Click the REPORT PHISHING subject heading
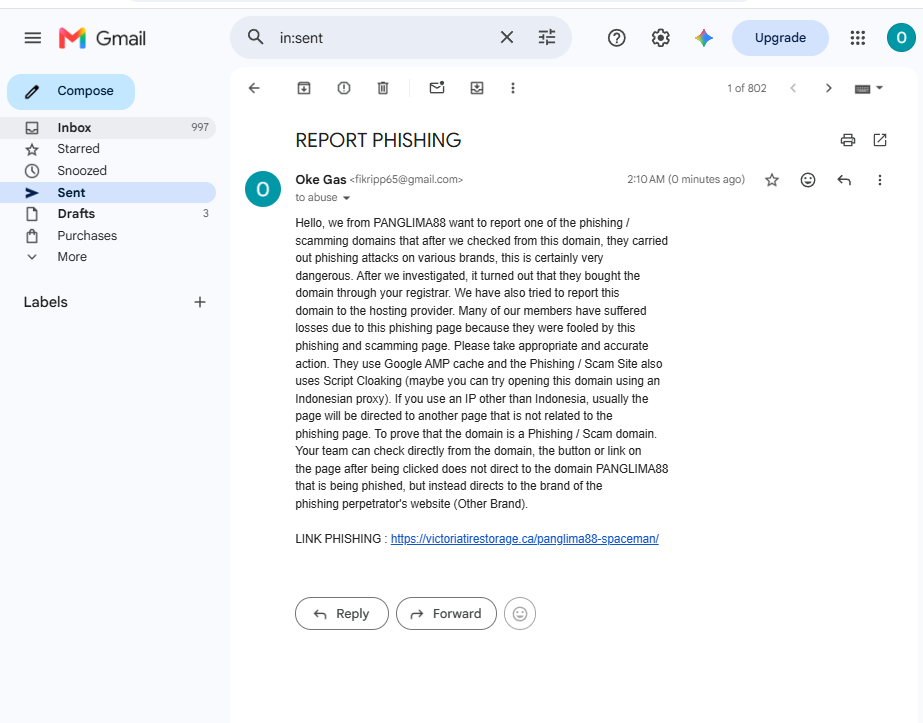 click(x=378, y=140)
